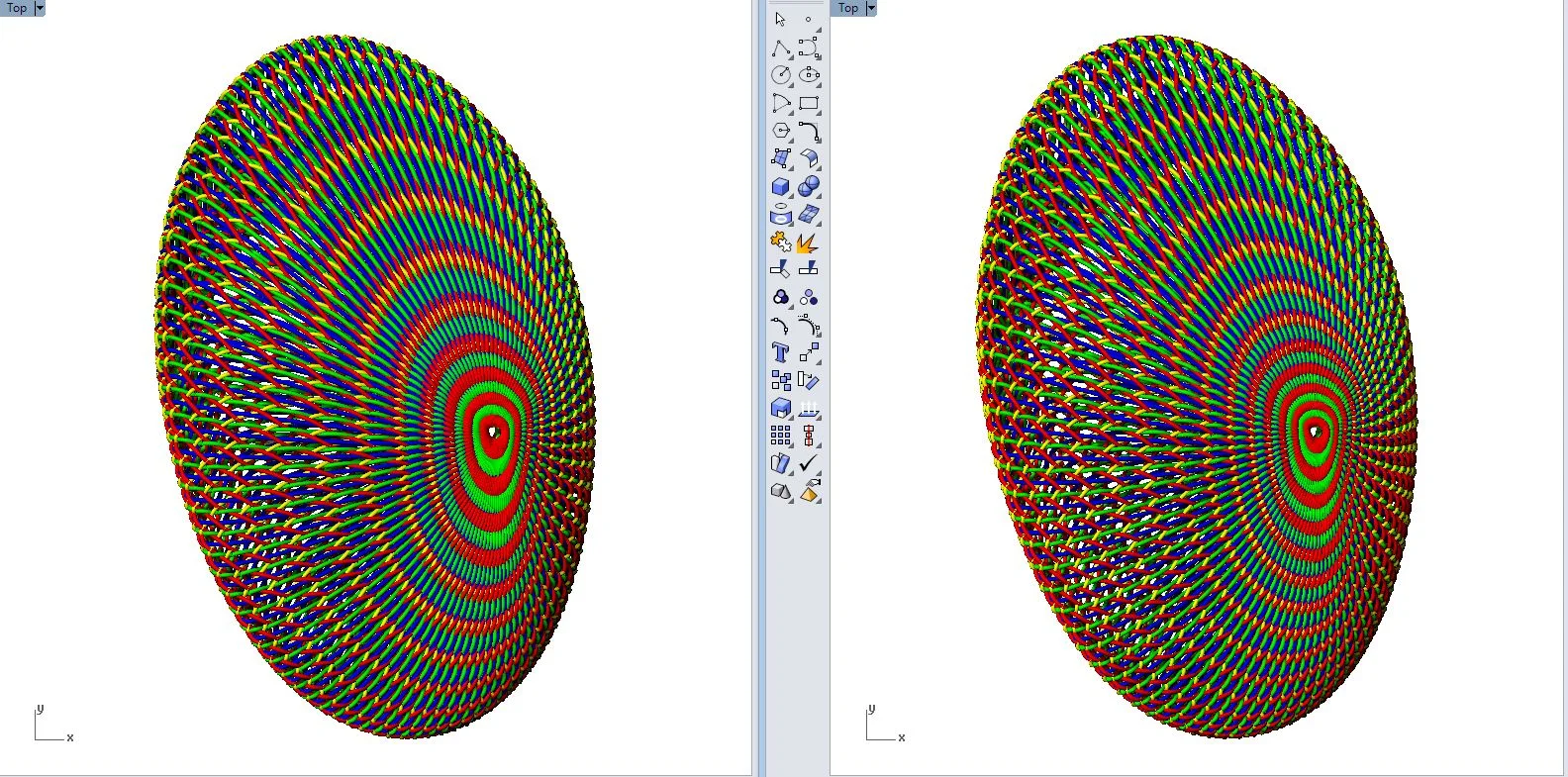The height and width of the screenshot is (777, 1568).
Task: Pick the Polygon tool
Action: [781, 131]
